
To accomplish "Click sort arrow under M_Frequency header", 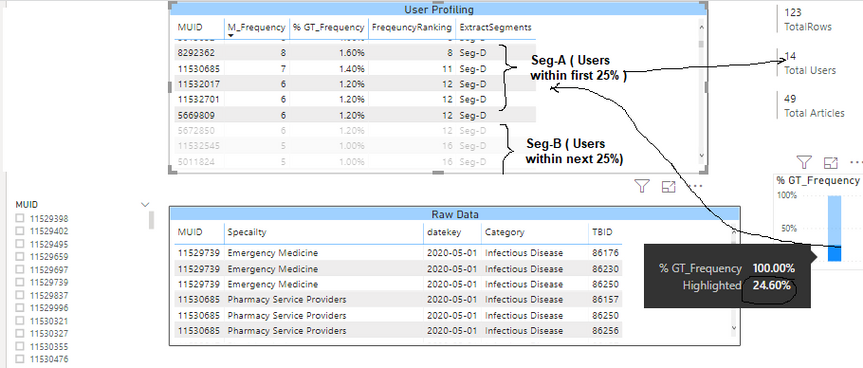I will (x=231, y=36).
